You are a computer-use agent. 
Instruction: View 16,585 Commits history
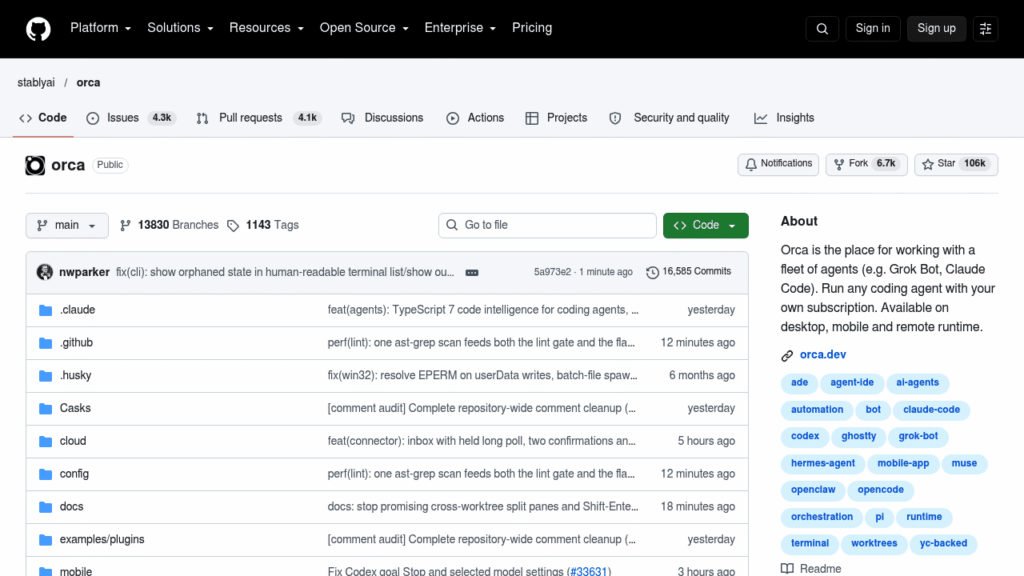pos(688,272)
